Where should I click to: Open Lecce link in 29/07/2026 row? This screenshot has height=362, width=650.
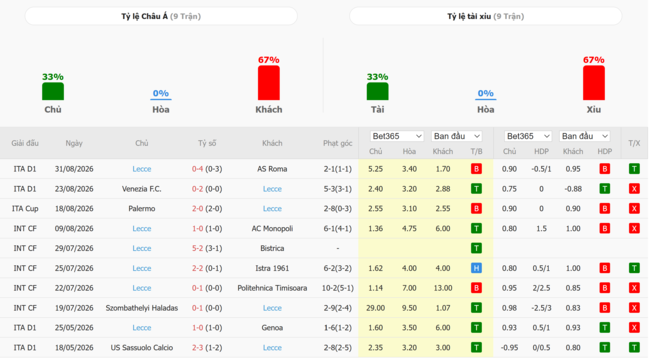142,248
